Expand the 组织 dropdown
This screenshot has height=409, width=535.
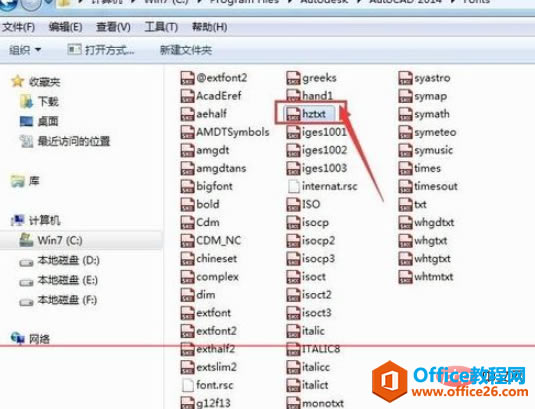tap(25, 50)
